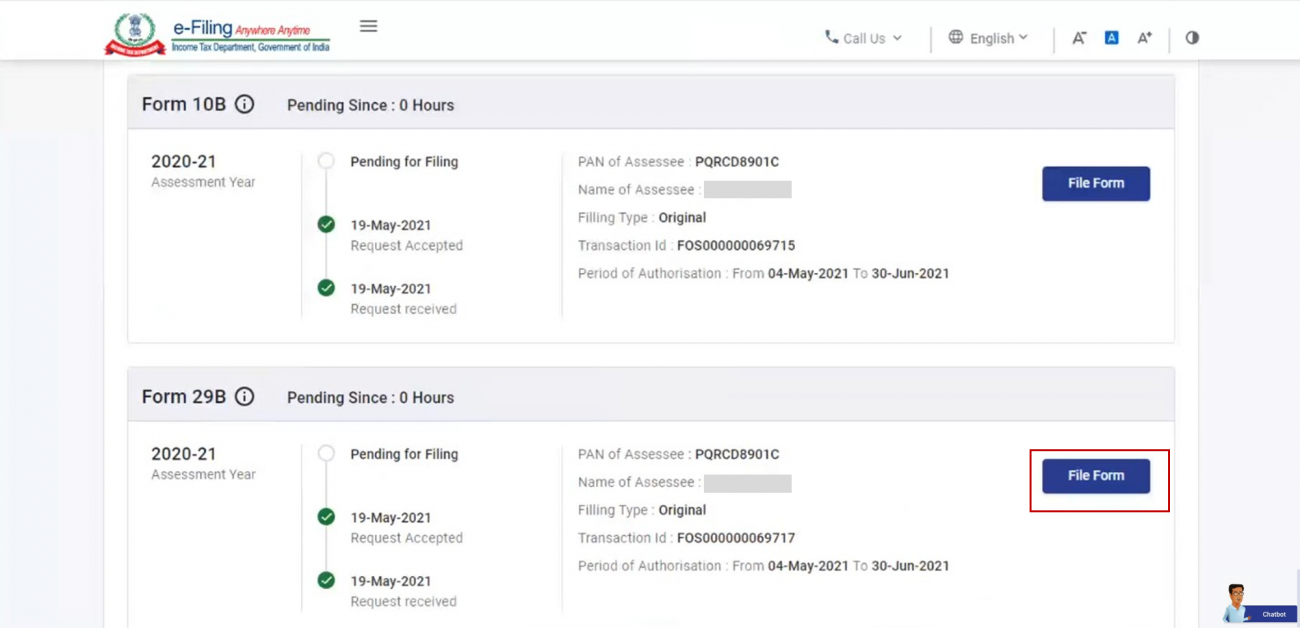Open the English language dropdown

click(x=989, y=38)
